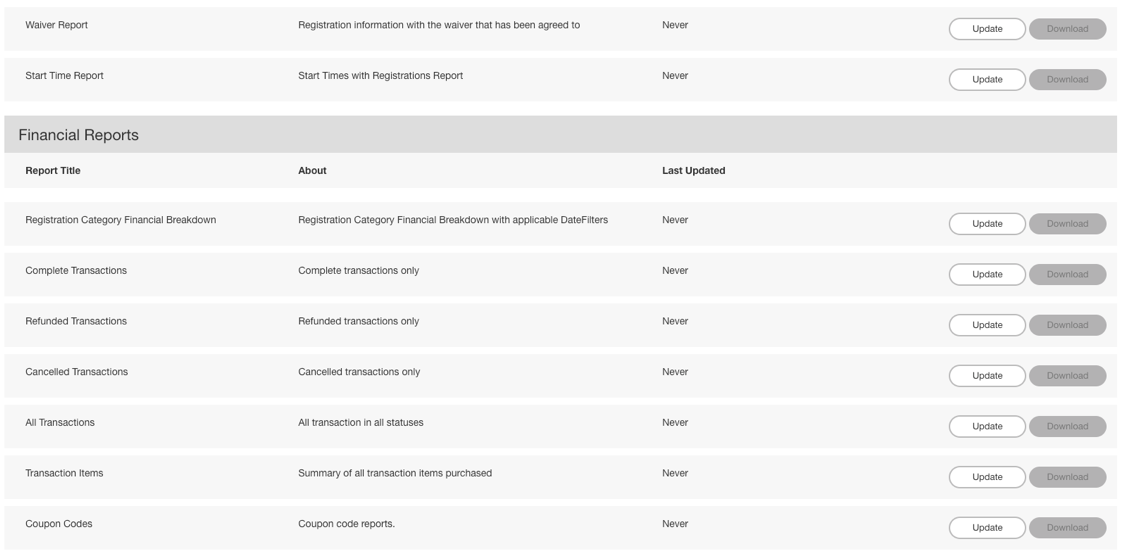This screenshot has width=1125, height=552.
Task: Download the Complete Transactions report
Action: click(1067, 275)
